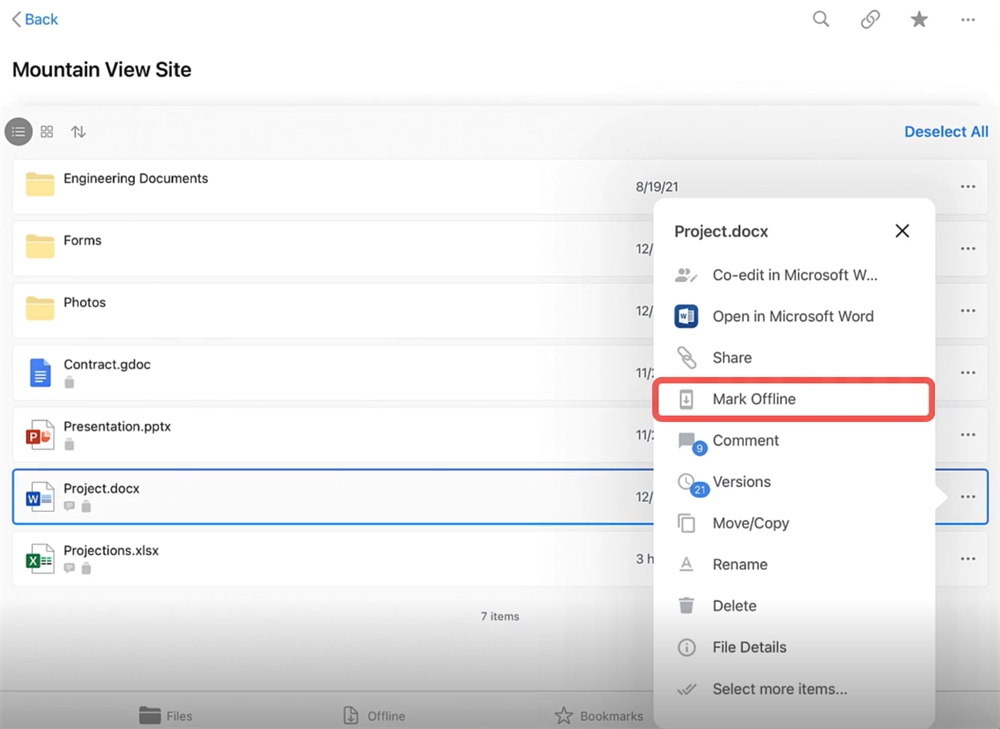1000x729 pixels.
Task: Select the Presentation.pptx file icon
Action: (x=40, y=435)
